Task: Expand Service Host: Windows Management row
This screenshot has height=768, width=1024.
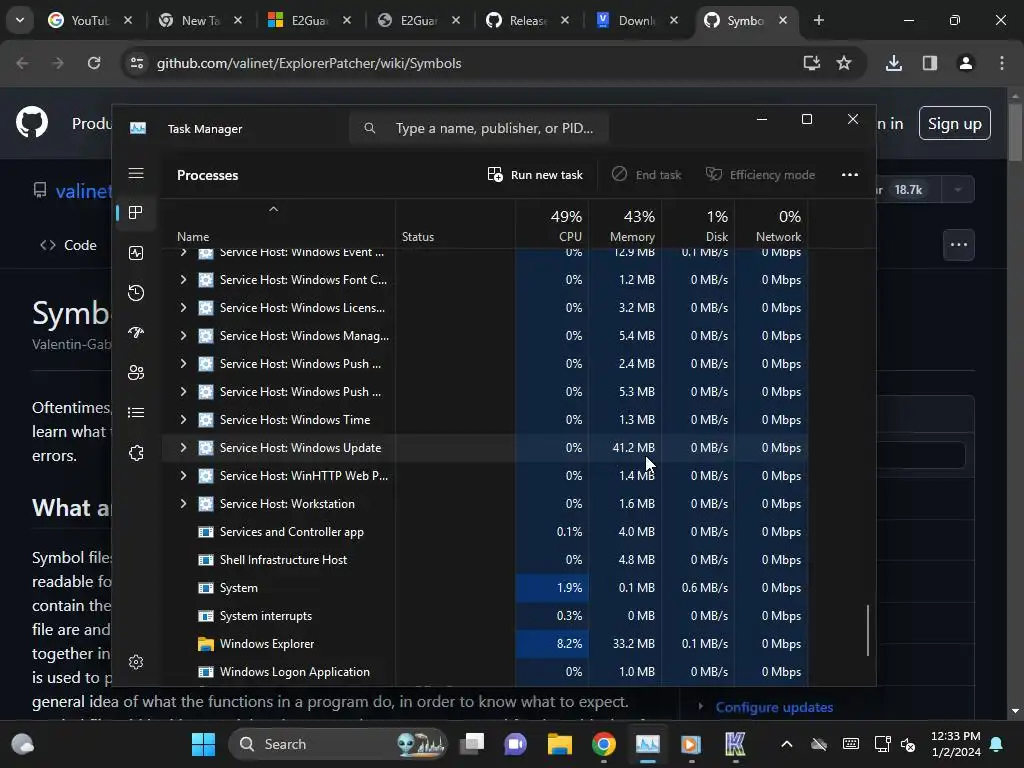Action: click(x=184, y=336)
